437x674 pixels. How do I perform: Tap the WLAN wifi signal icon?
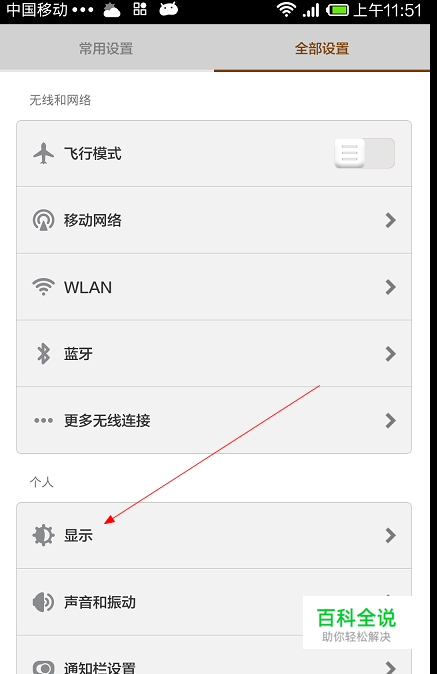click(43, 287)
